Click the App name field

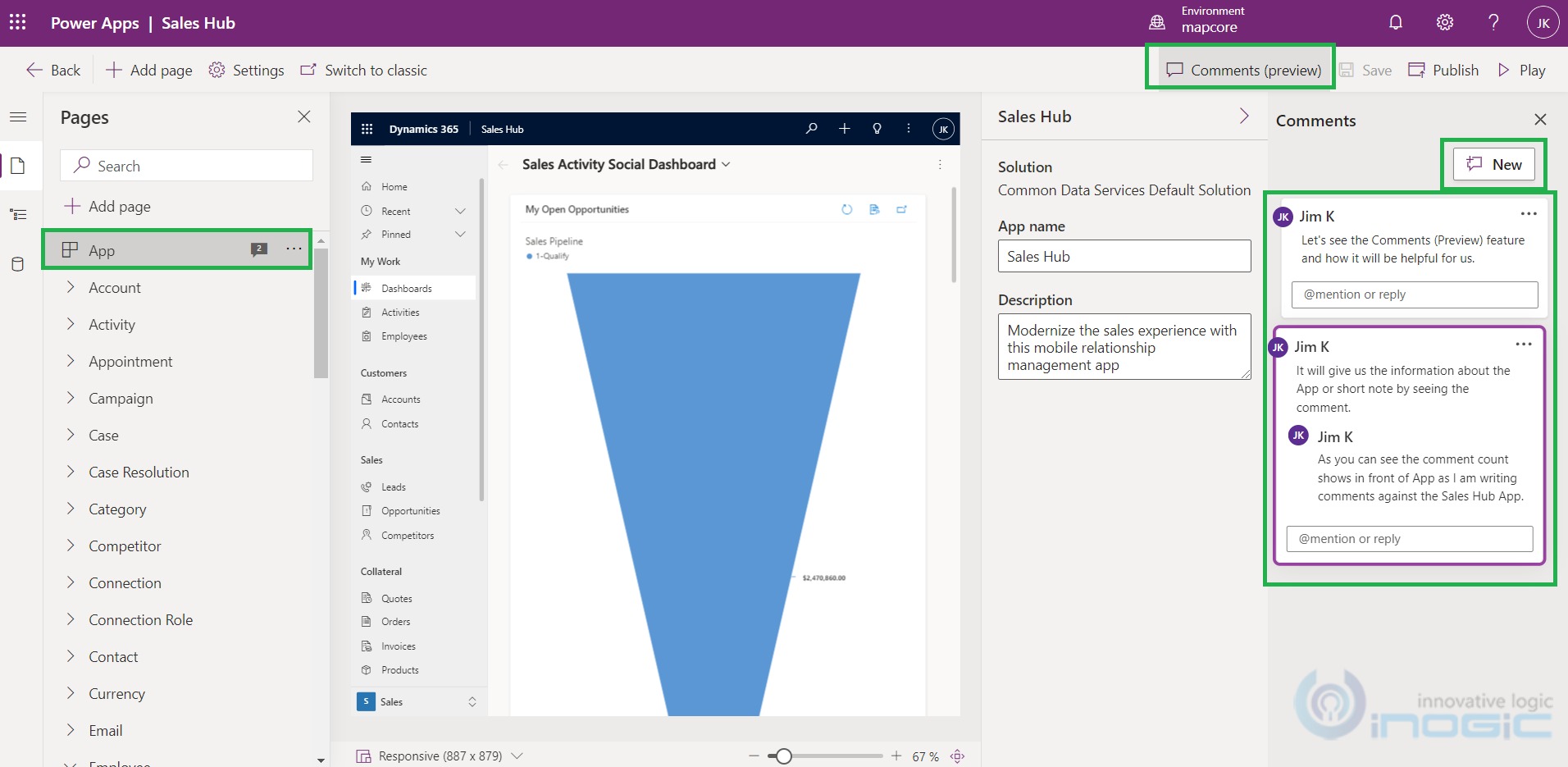coord(1124,256)
